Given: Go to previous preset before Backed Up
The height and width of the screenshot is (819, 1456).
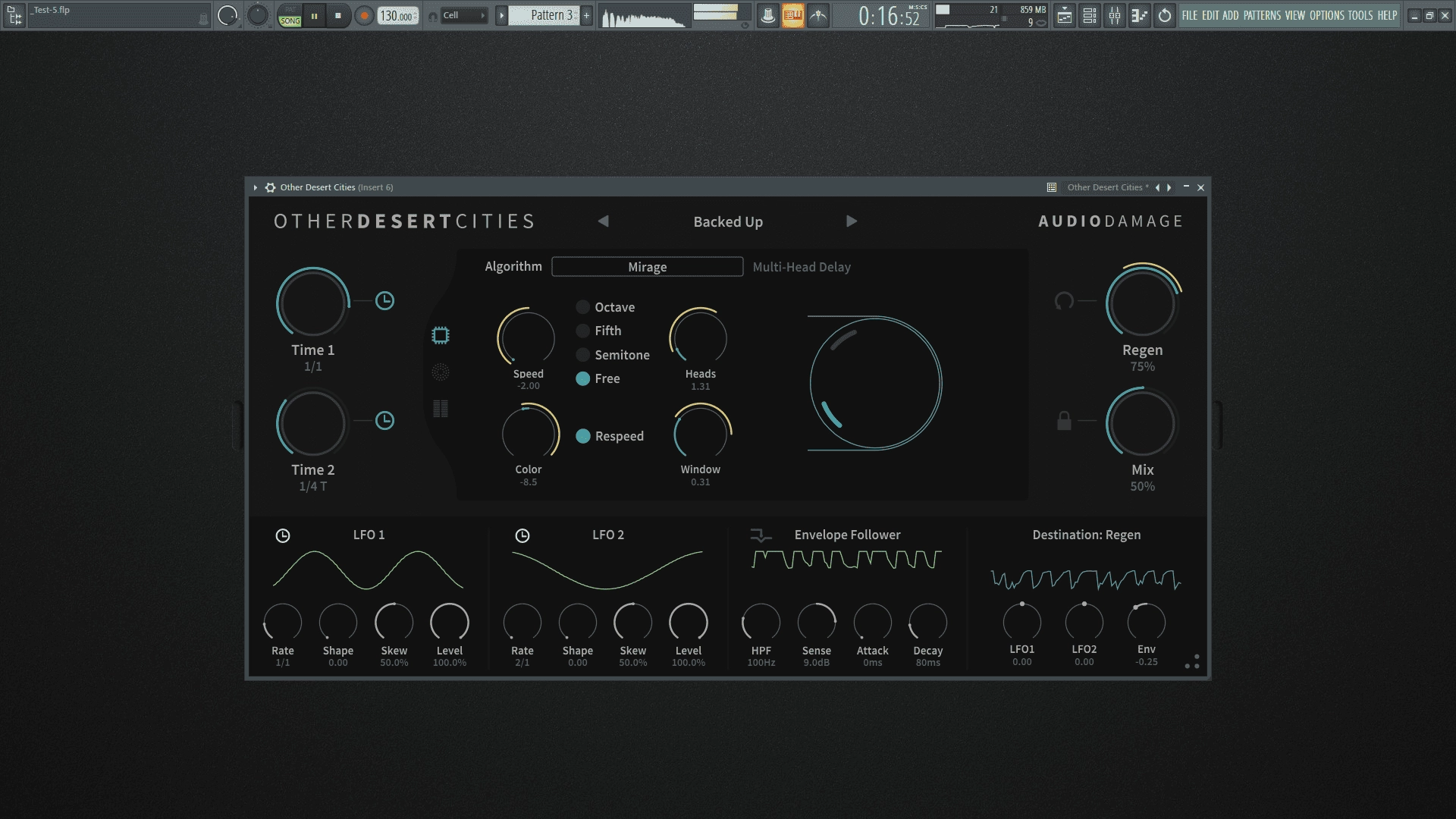Looking at the screenshot, I should 604,221.
